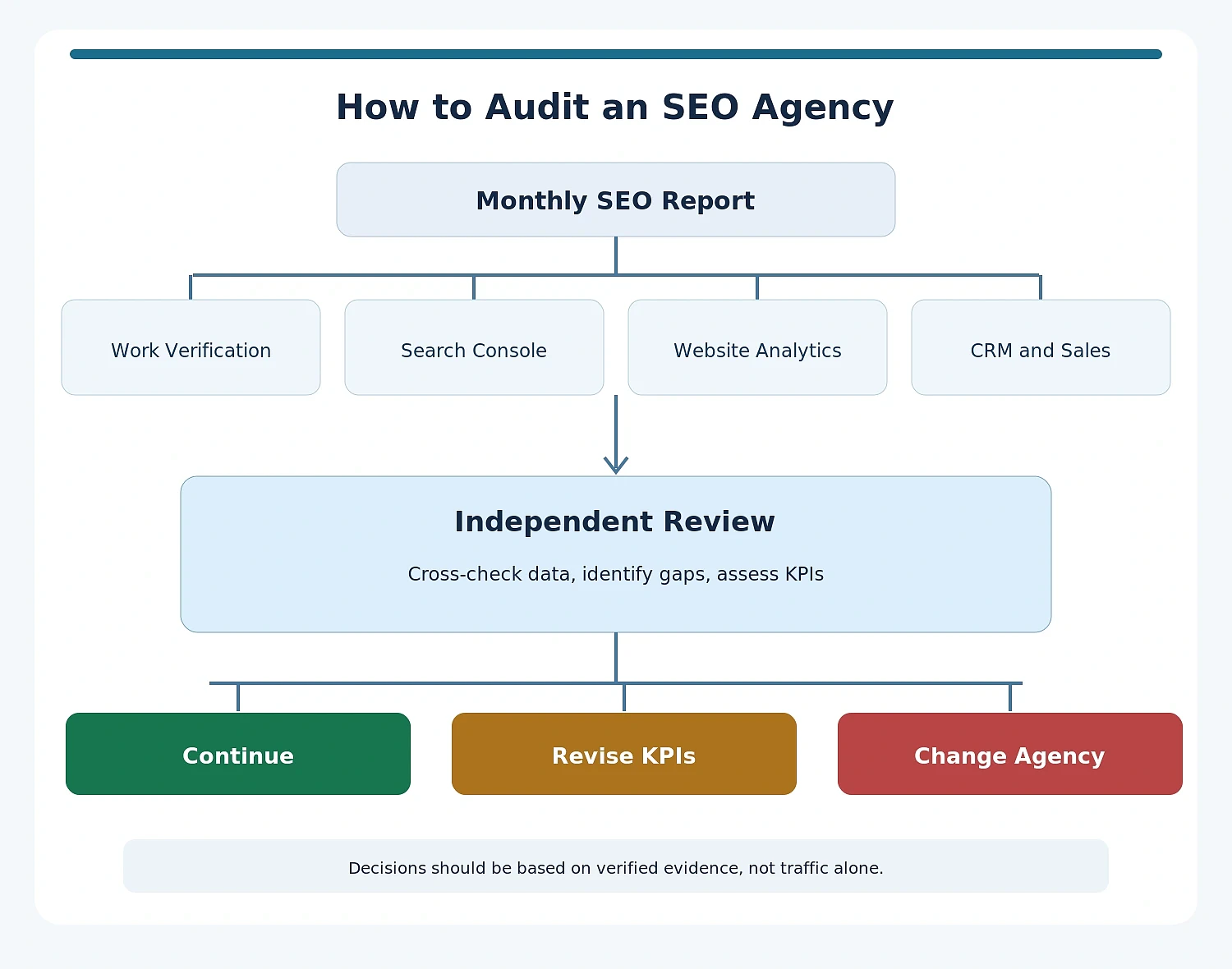Viewport: 1232px width, 969px height.
Task: Click the CRM and Sales box
Action: tap(1041, 347)
